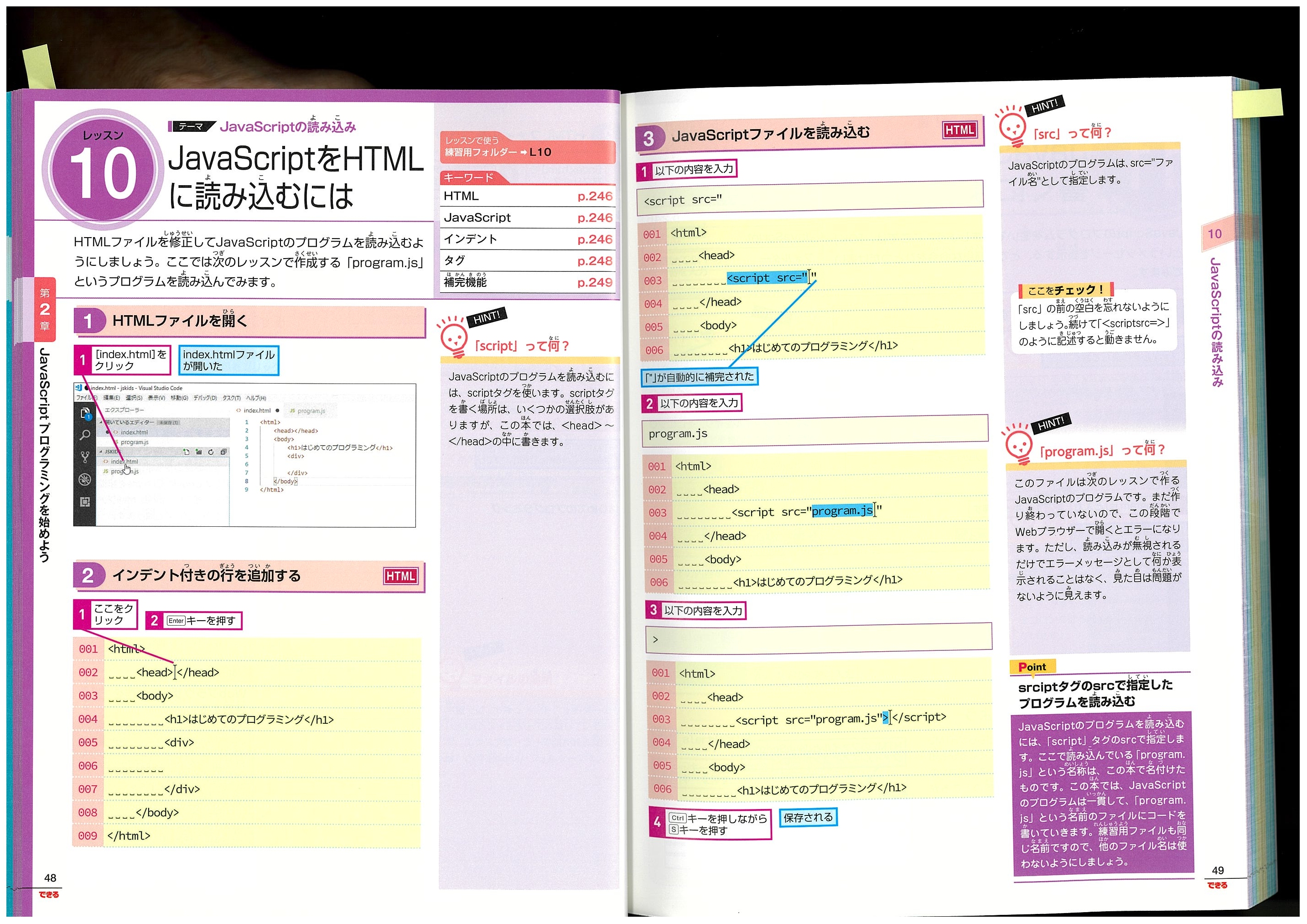Open the タスク(T) menu
The image size is (1307, 924).
[232, 398]
